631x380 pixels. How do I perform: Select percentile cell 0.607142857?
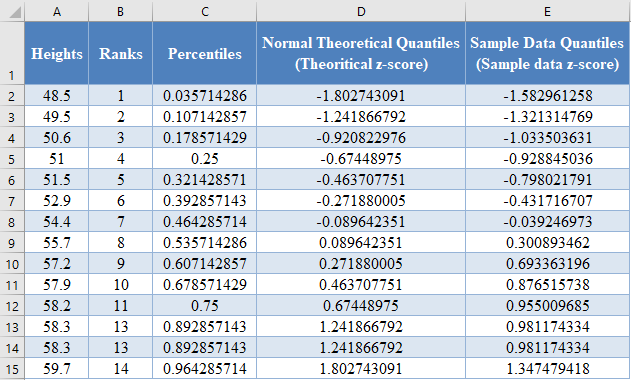205,264
